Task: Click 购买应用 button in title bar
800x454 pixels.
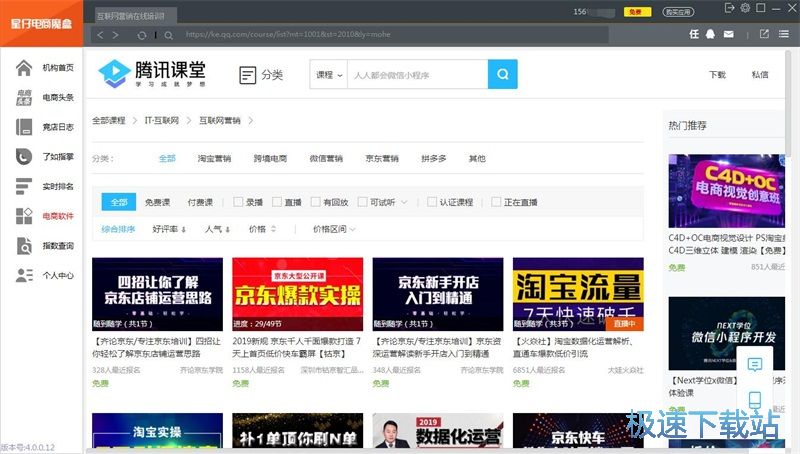Action: click(678, 12)
